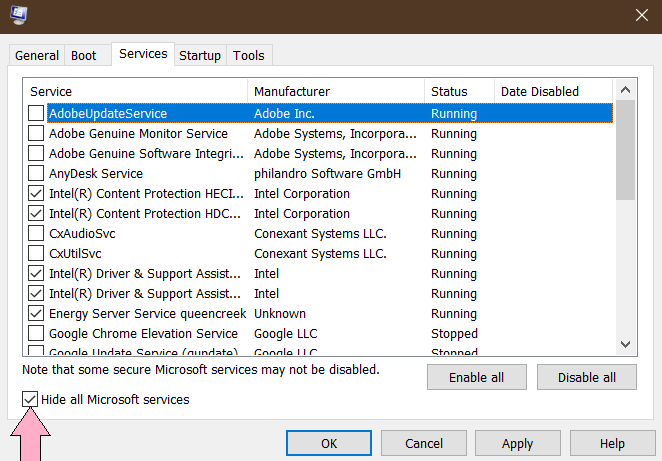
Task: Click the Enable all button
Action: click(477, 377)
